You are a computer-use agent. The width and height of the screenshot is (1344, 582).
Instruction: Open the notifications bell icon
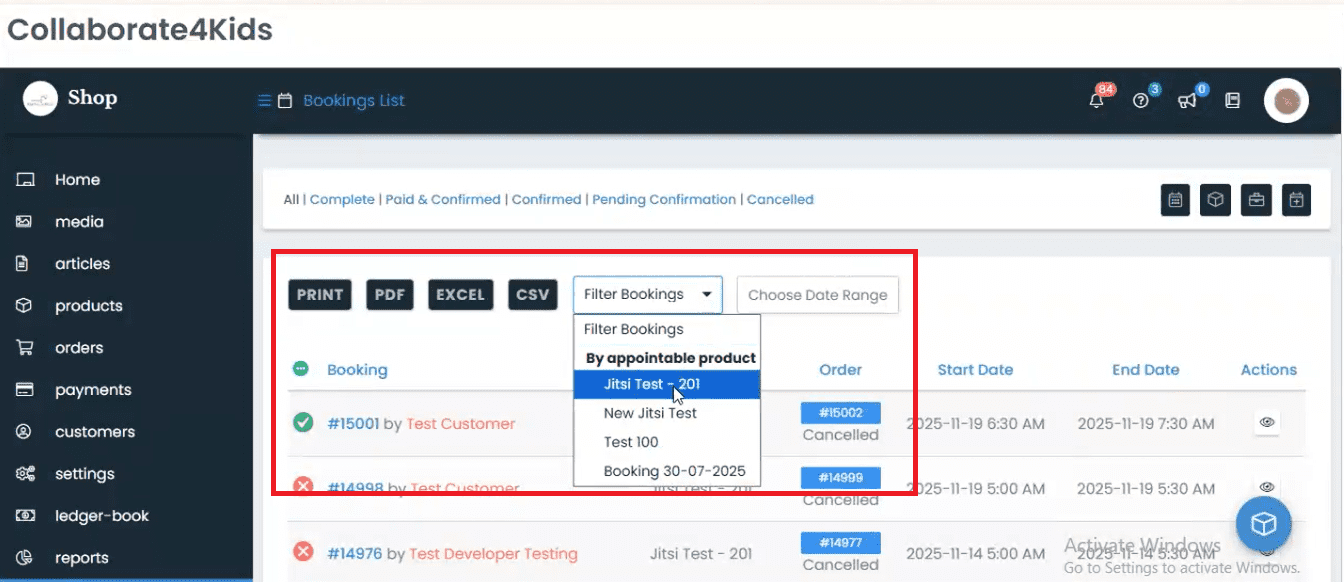(x=1097, y=101)
